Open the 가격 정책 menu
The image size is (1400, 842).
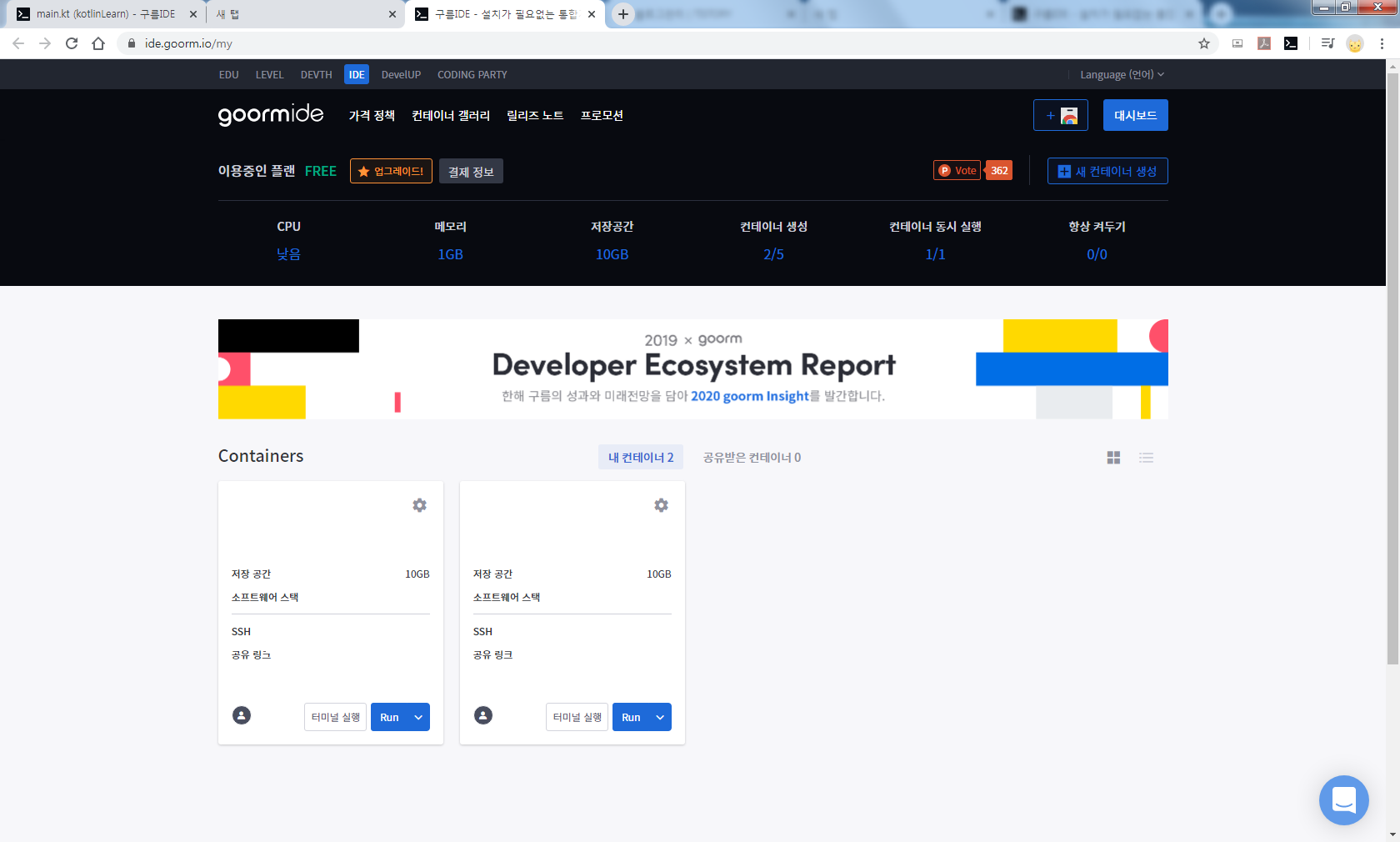pos(372,115)
